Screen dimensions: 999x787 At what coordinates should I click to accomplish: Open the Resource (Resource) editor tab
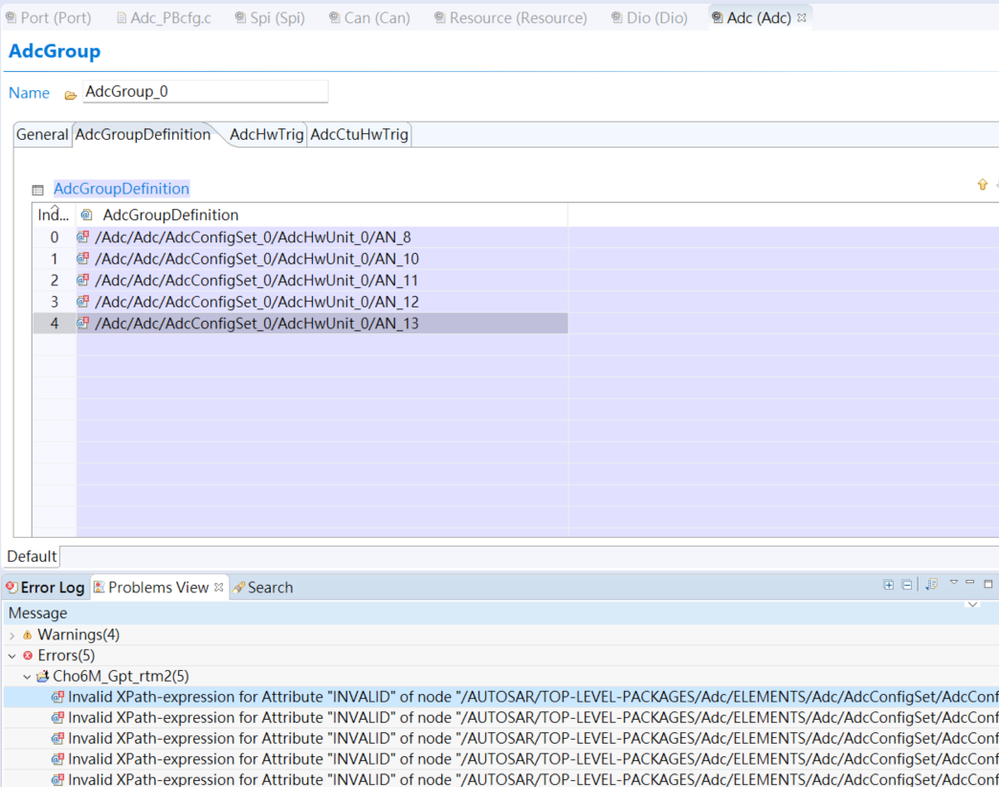click(510, 18)
